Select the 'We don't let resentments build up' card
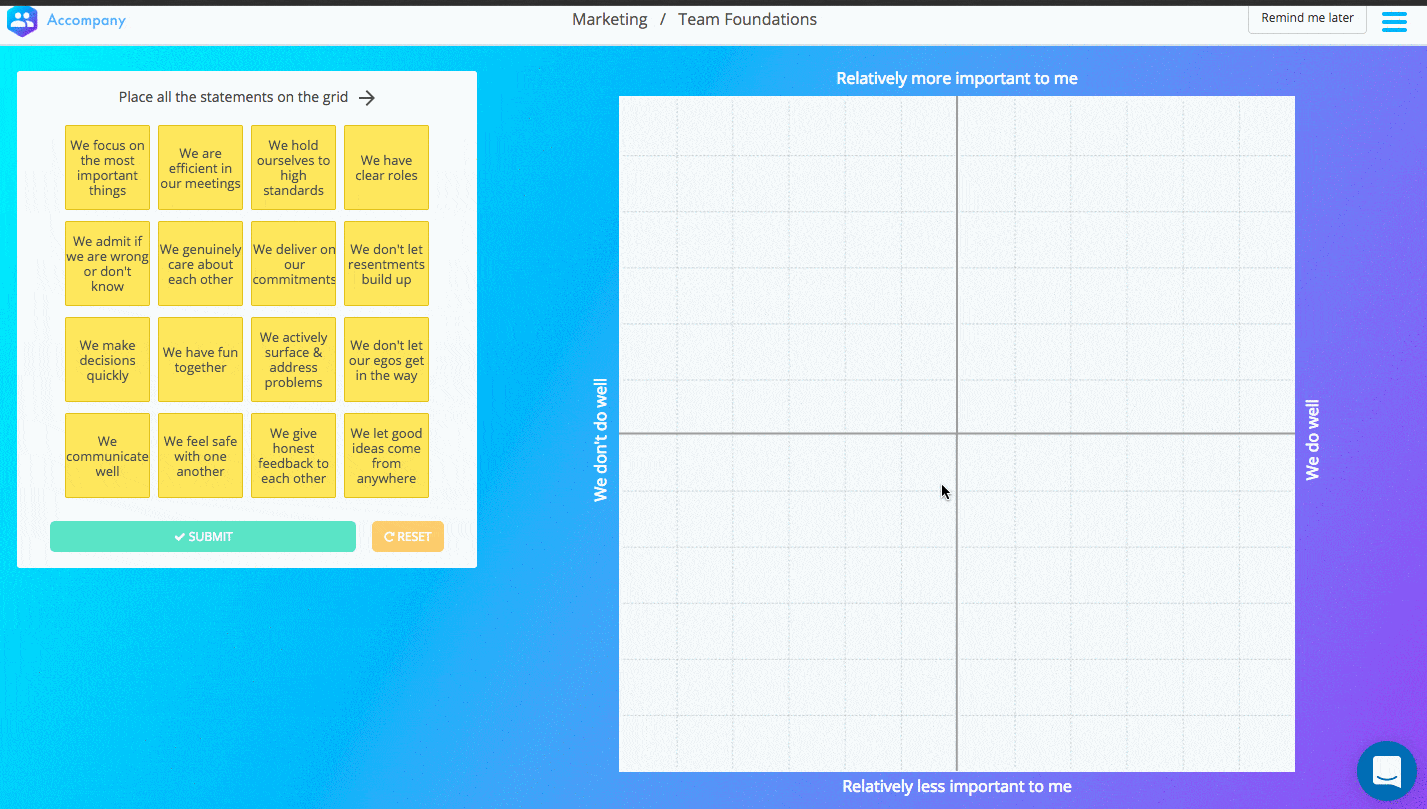1427x809 pixels. click(386, 263)
